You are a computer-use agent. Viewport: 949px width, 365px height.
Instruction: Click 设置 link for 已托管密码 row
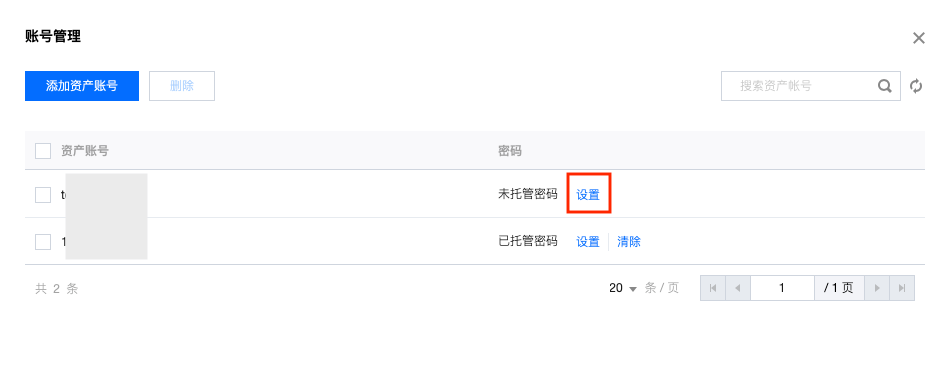click(x=588, y=242)
